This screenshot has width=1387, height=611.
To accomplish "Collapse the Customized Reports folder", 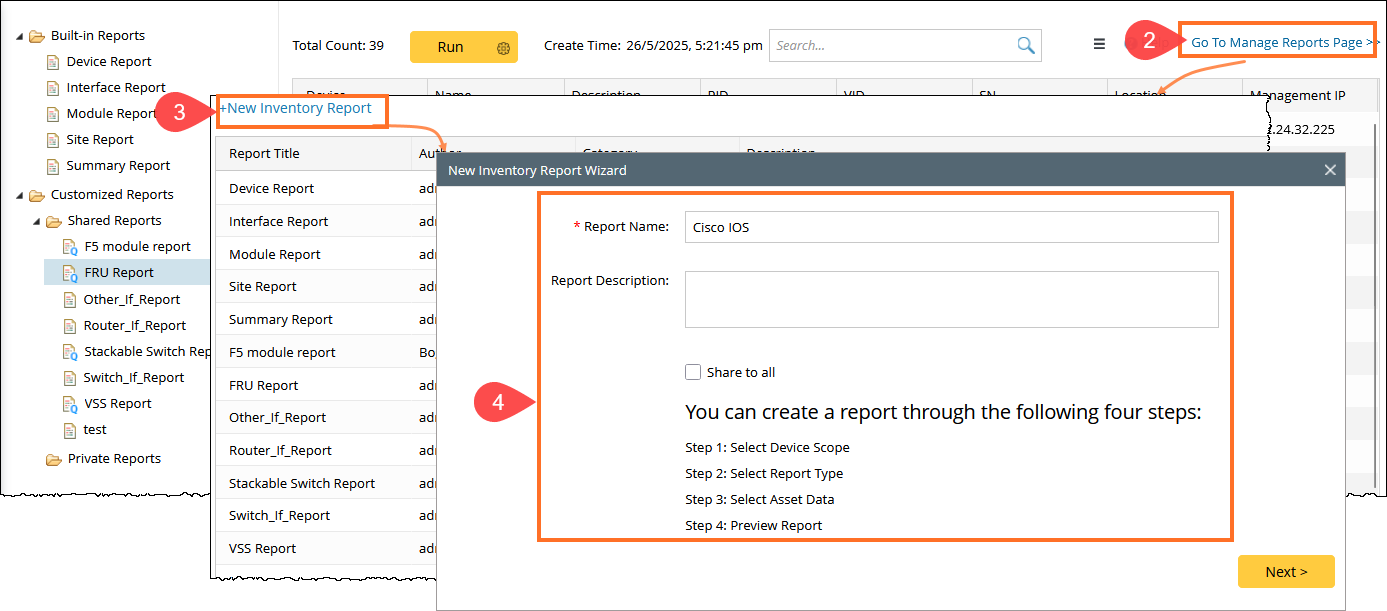I will 20,195.
